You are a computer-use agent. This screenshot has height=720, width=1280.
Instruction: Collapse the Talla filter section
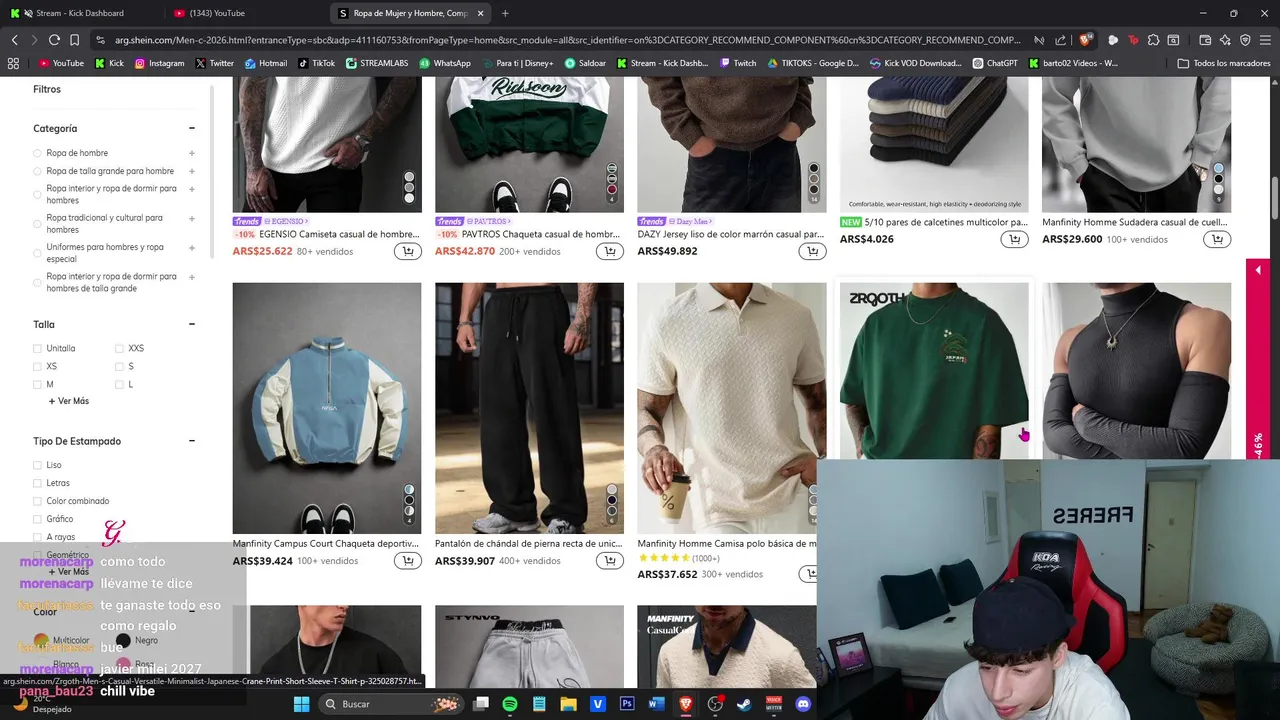click(x=191, y=324)
